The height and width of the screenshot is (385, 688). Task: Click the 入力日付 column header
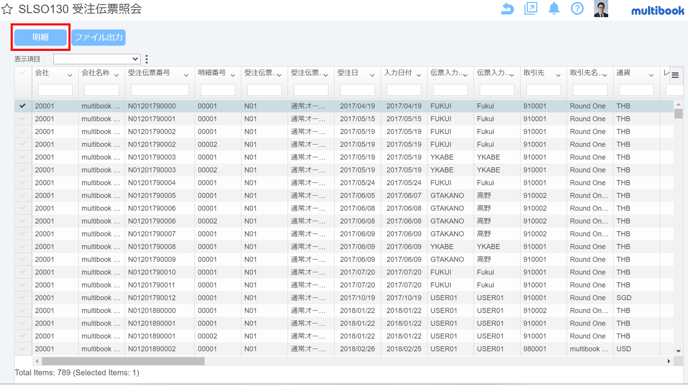398,73
